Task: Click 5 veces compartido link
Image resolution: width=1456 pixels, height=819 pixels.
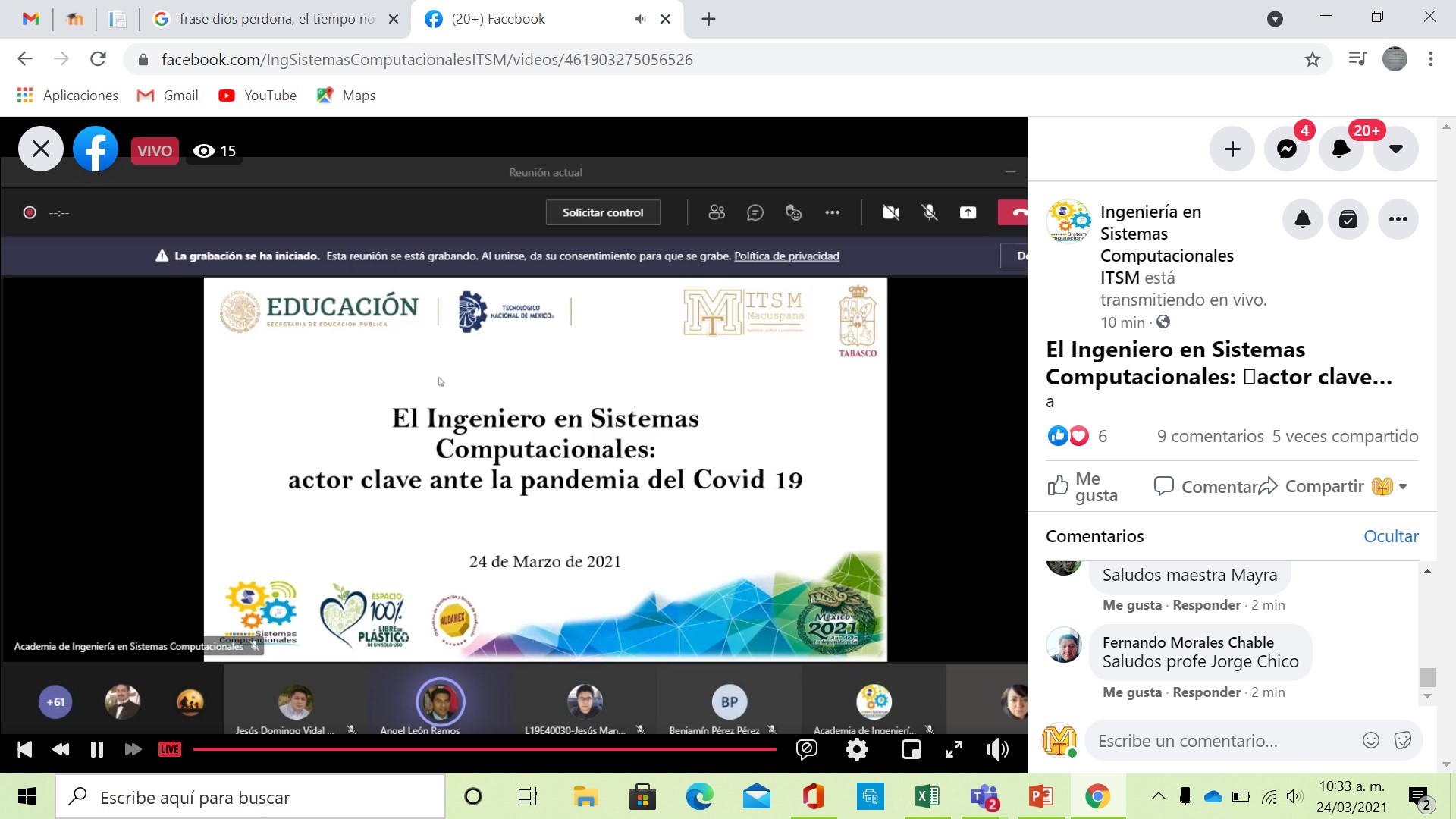Action: point(1345,436)
